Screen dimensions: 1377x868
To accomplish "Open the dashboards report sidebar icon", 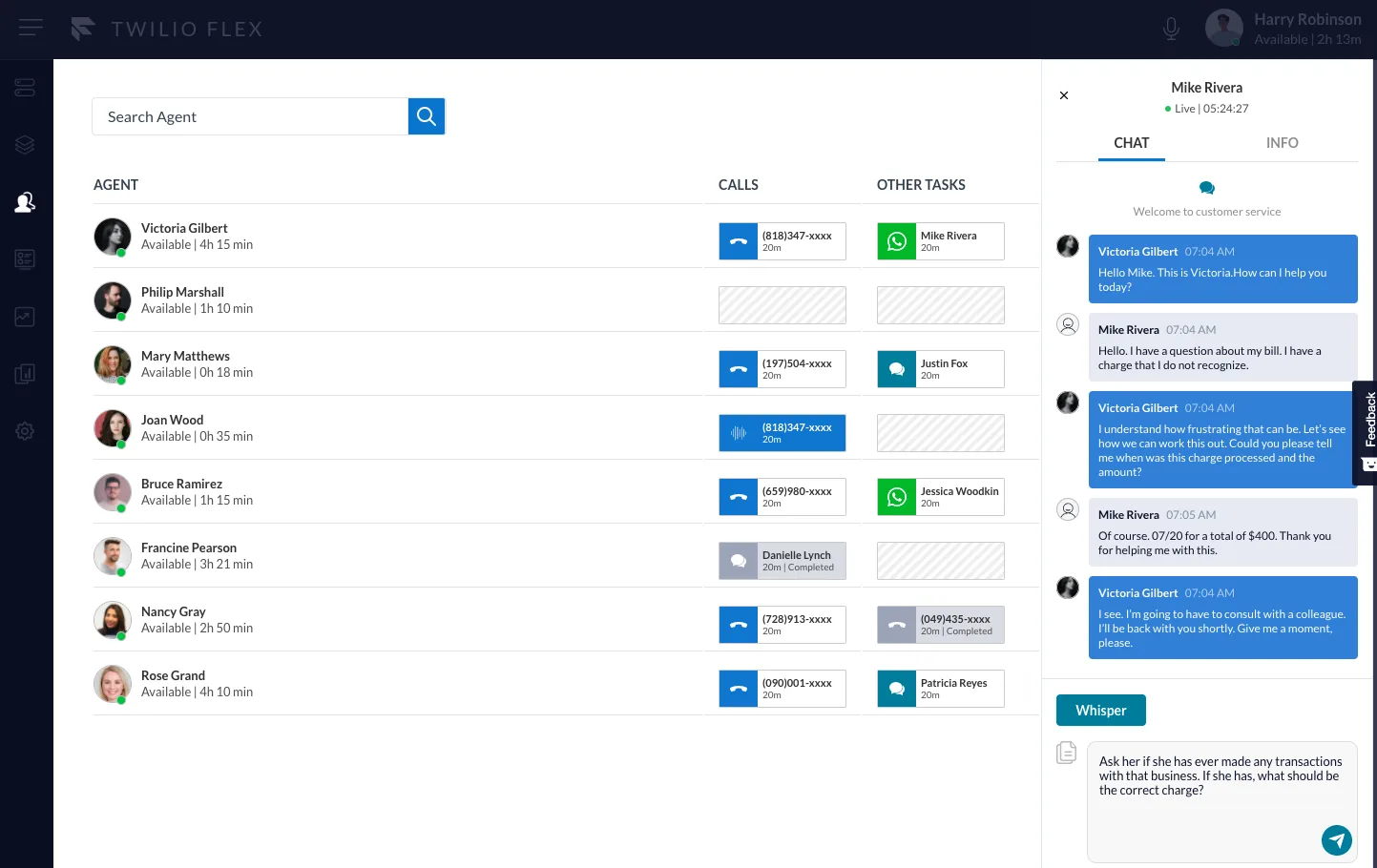I will tap(25, 374).
